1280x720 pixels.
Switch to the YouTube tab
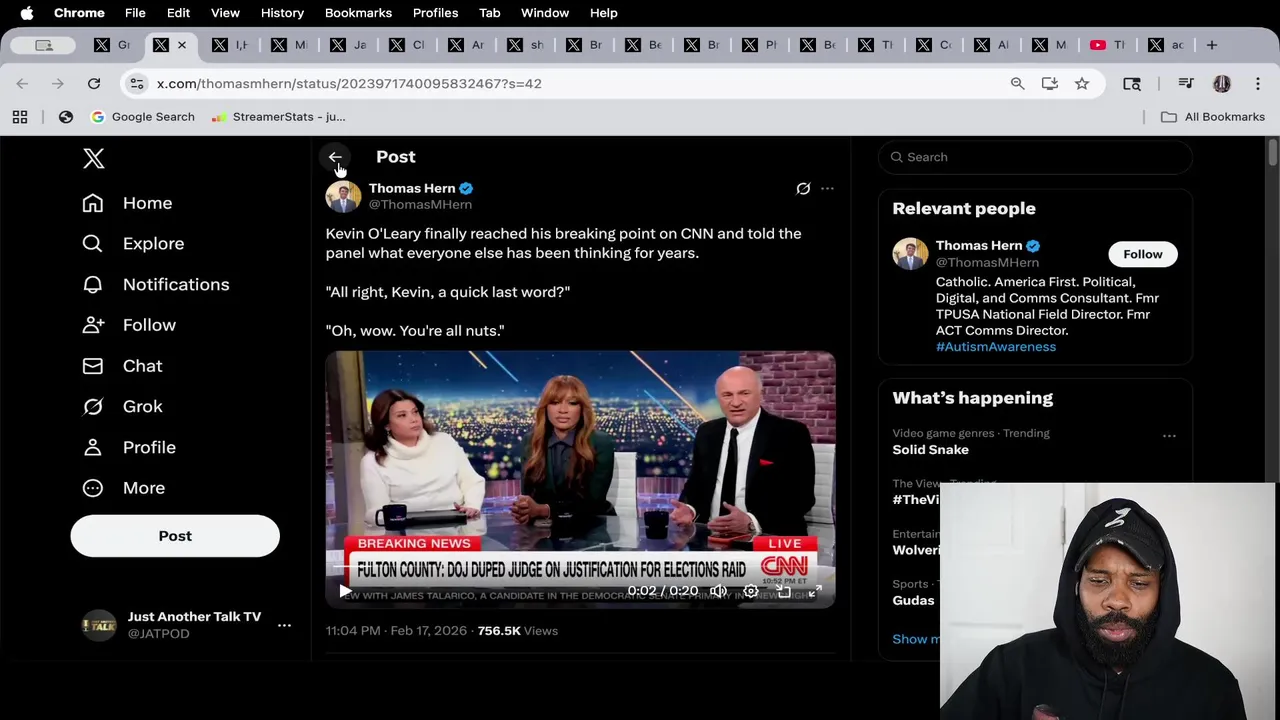pos(1109,45)
